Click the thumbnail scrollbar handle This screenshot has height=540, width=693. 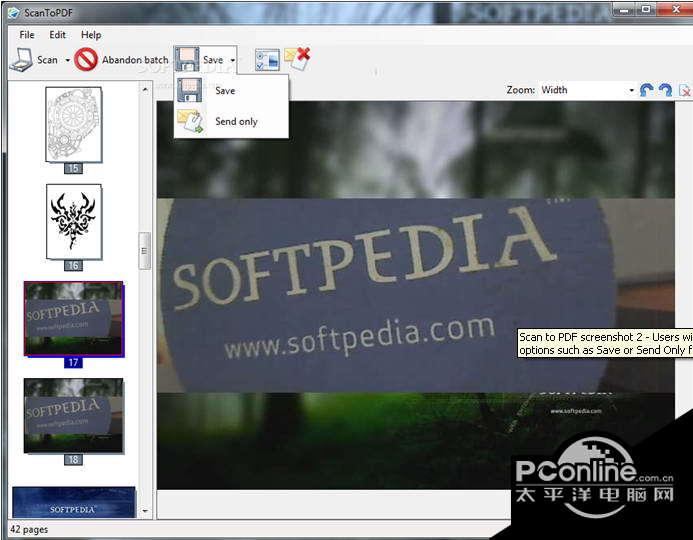(x=145, y=251)
